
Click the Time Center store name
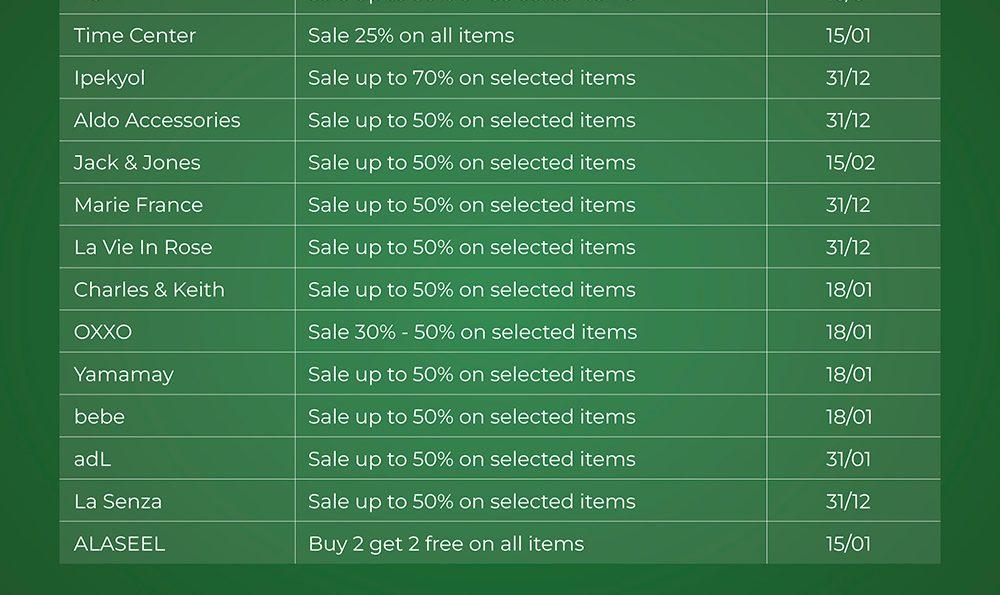coord(135,36)
